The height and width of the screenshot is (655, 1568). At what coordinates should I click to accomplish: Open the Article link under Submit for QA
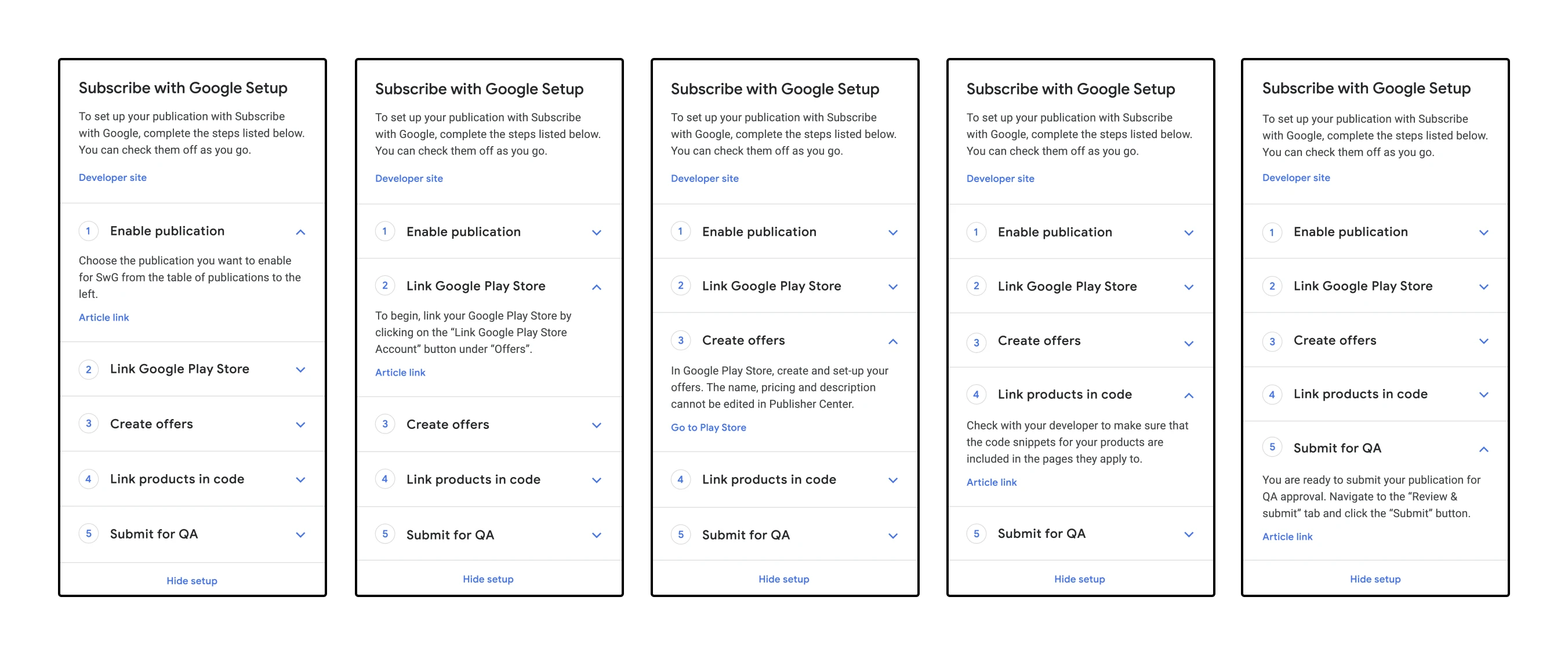[x=1287, y=536]
